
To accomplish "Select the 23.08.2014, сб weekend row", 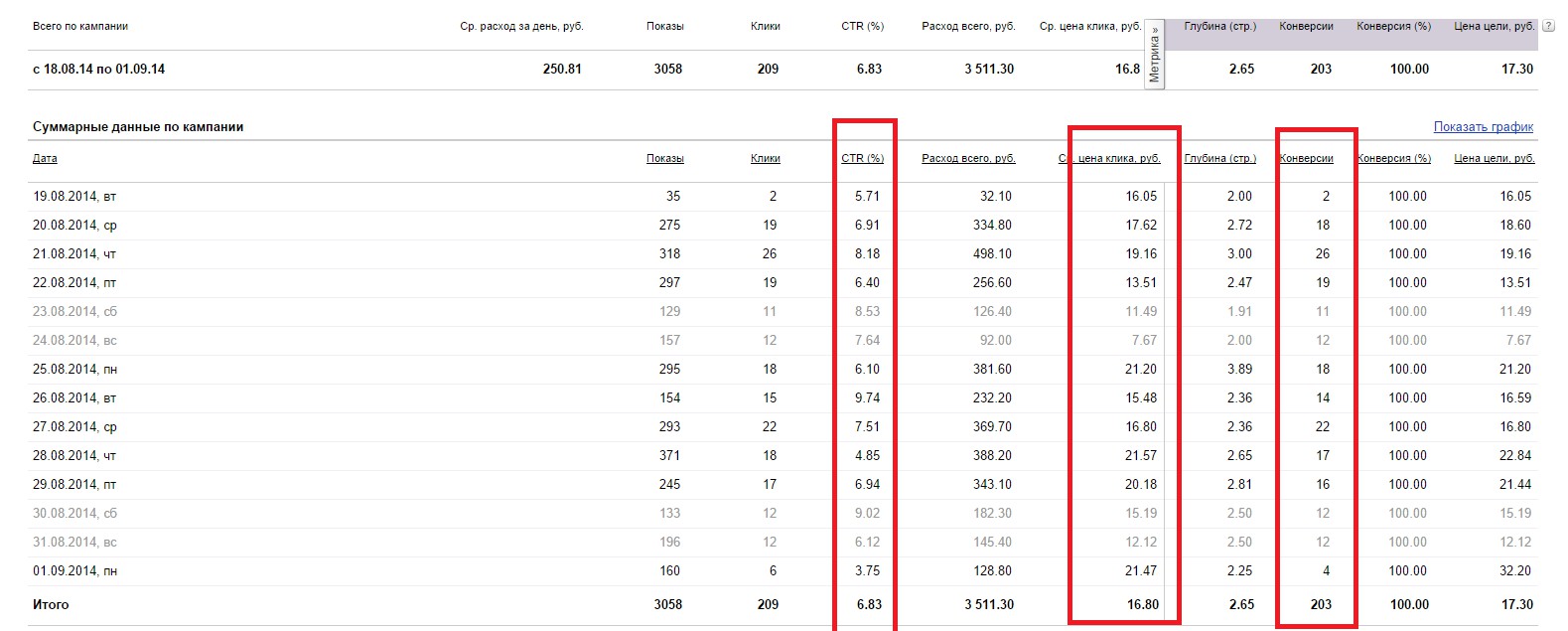I will point(74,312).
